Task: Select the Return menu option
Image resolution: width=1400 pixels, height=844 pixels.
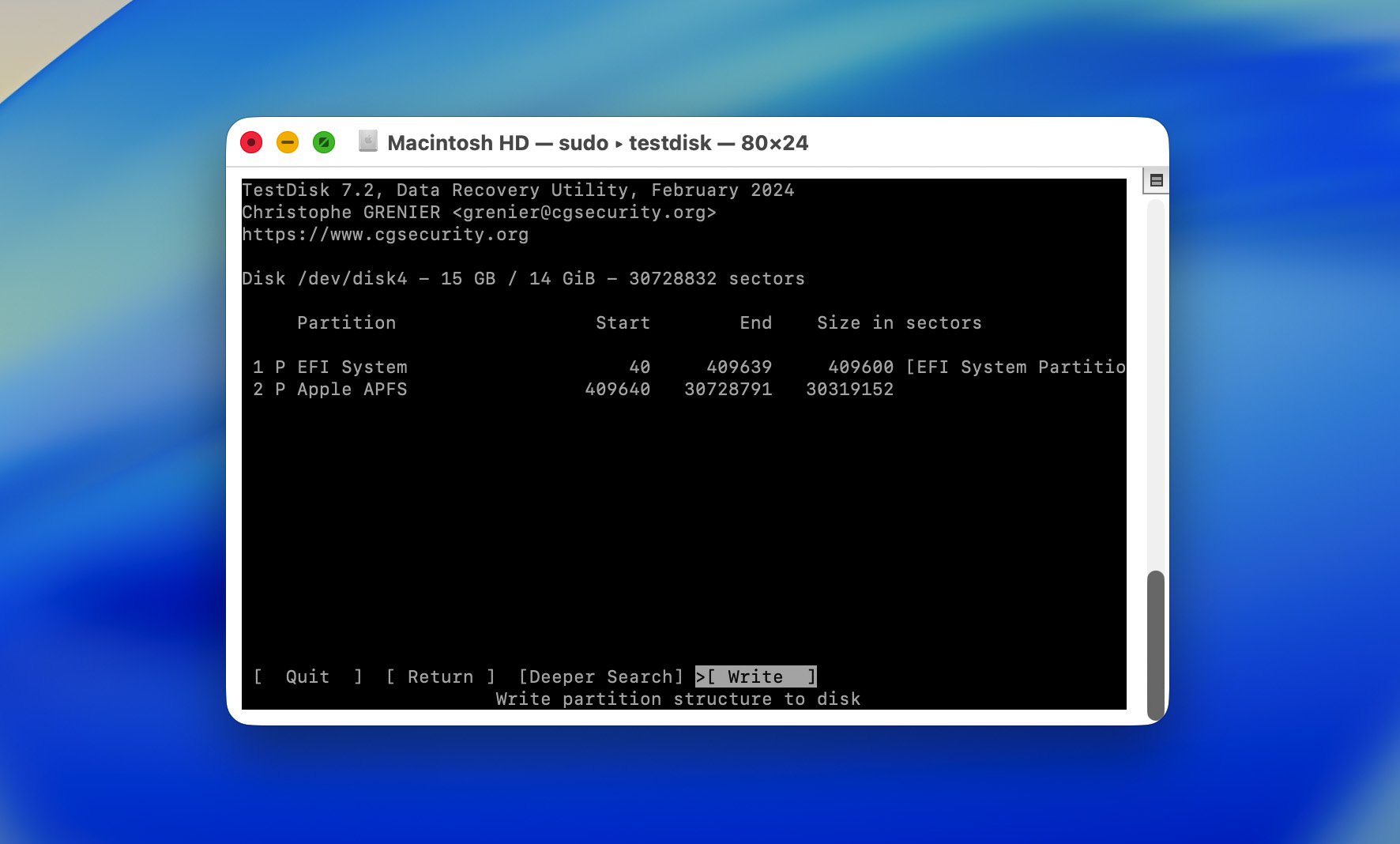Action: tap(440, 676)
